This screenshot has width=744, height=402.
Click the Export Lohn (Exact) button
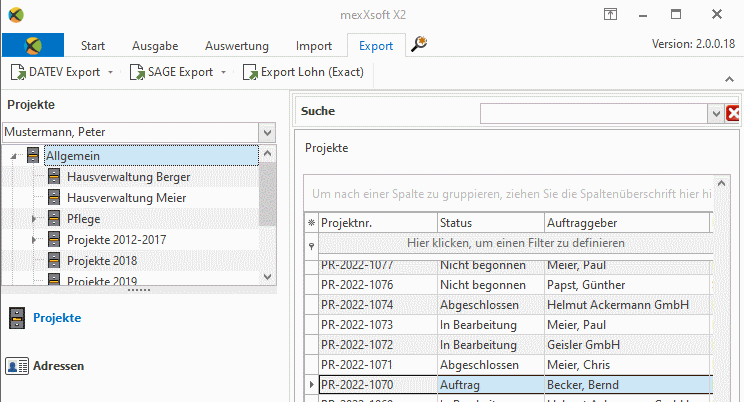[x=304, y=72]
